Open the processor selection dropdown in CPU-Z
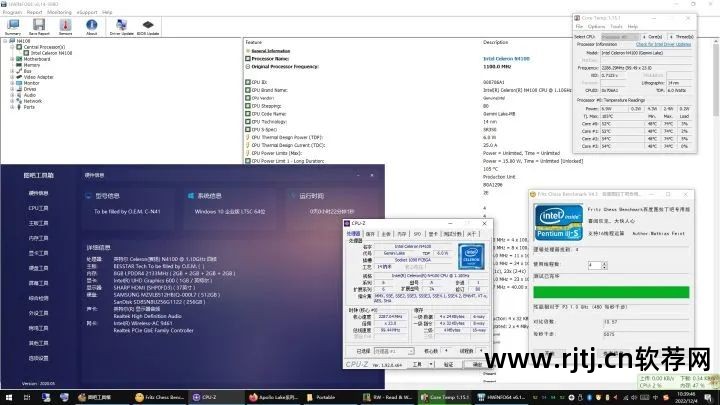This screenshot has height=405, width=720. [x=394, y=351]
